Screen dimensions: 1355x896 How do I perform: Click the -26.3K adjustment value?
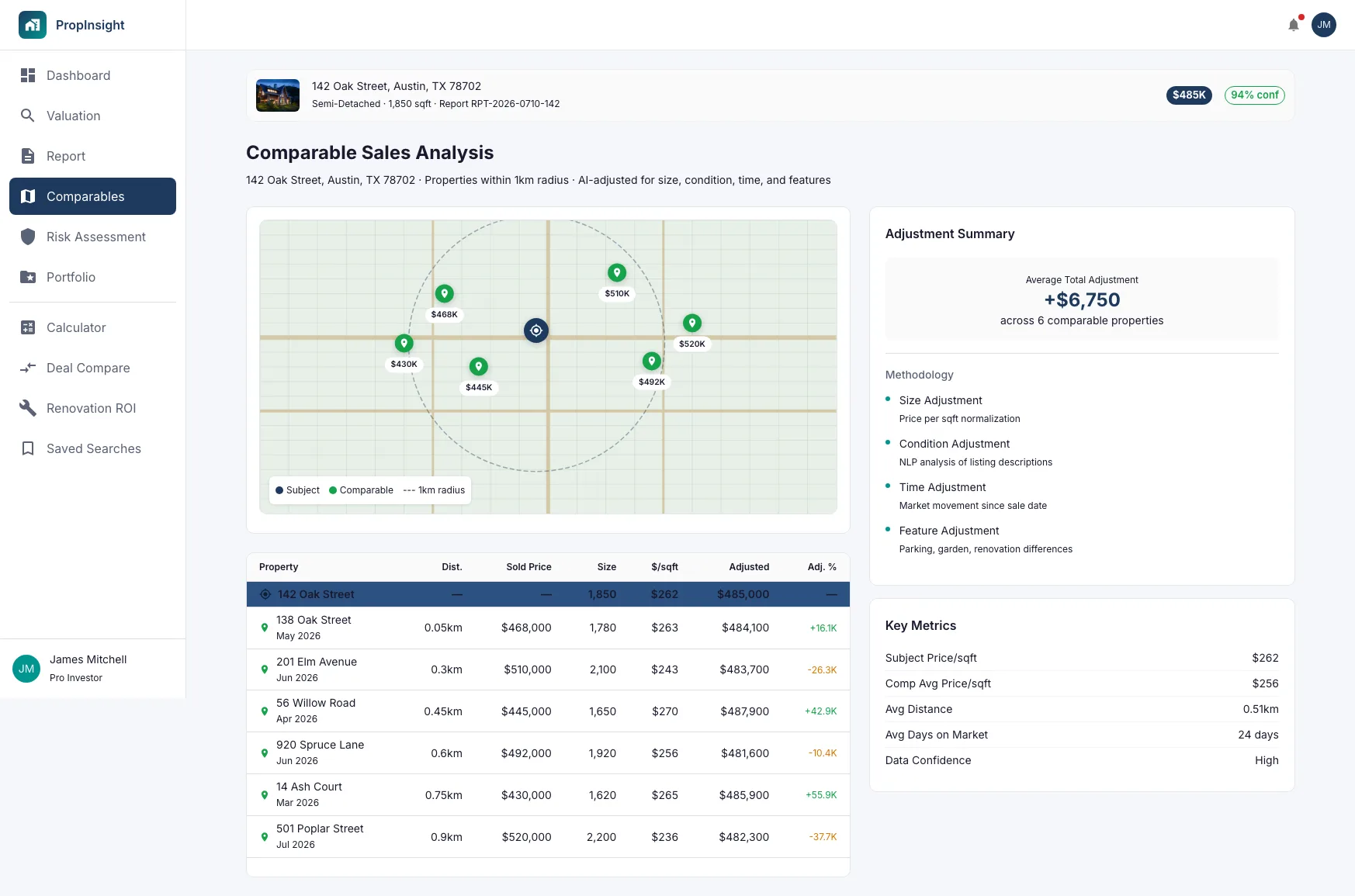pos(822,670)
